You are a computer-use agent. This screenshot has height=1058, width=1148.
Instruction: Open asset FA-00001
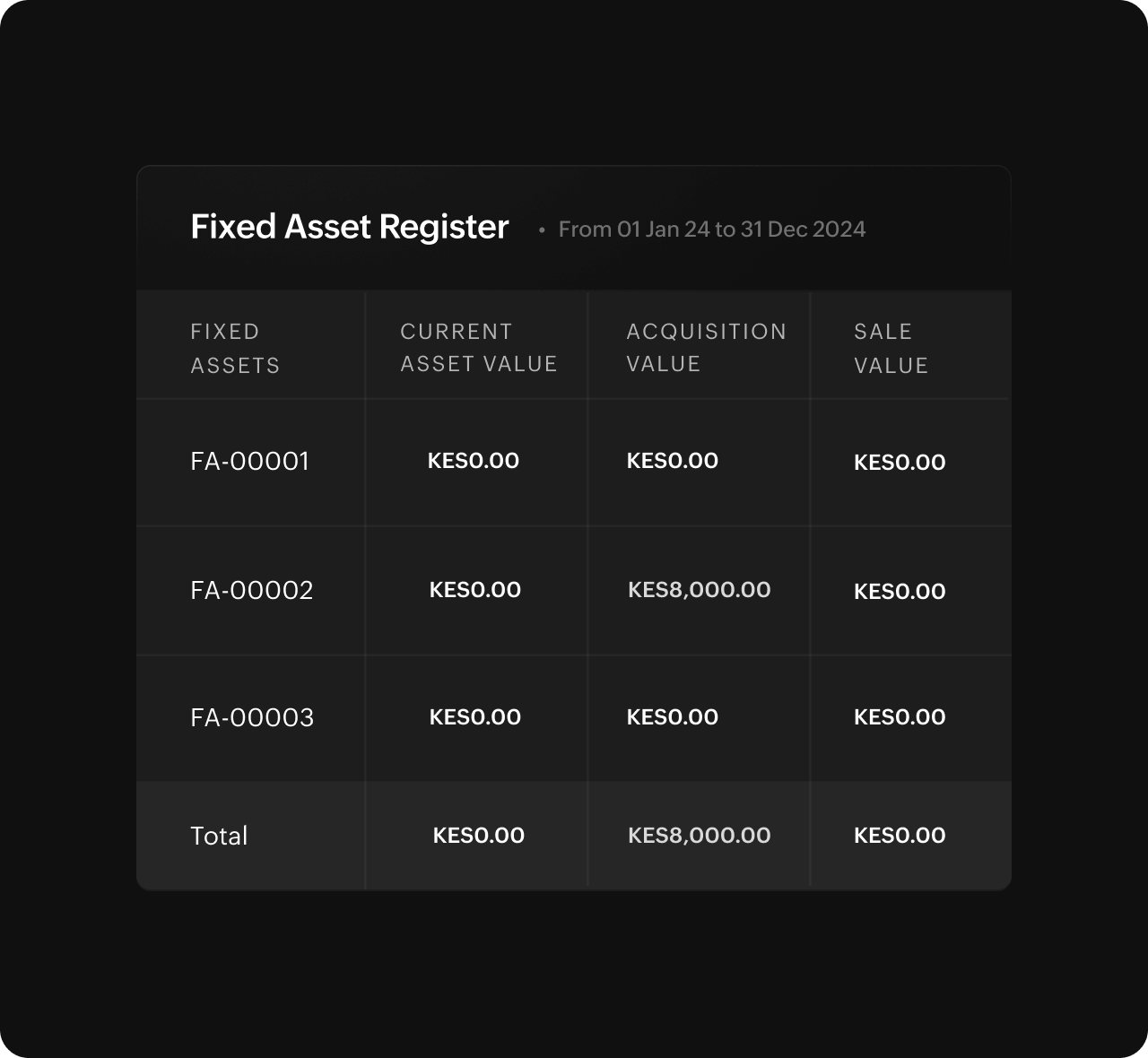(x=249, y=461)
